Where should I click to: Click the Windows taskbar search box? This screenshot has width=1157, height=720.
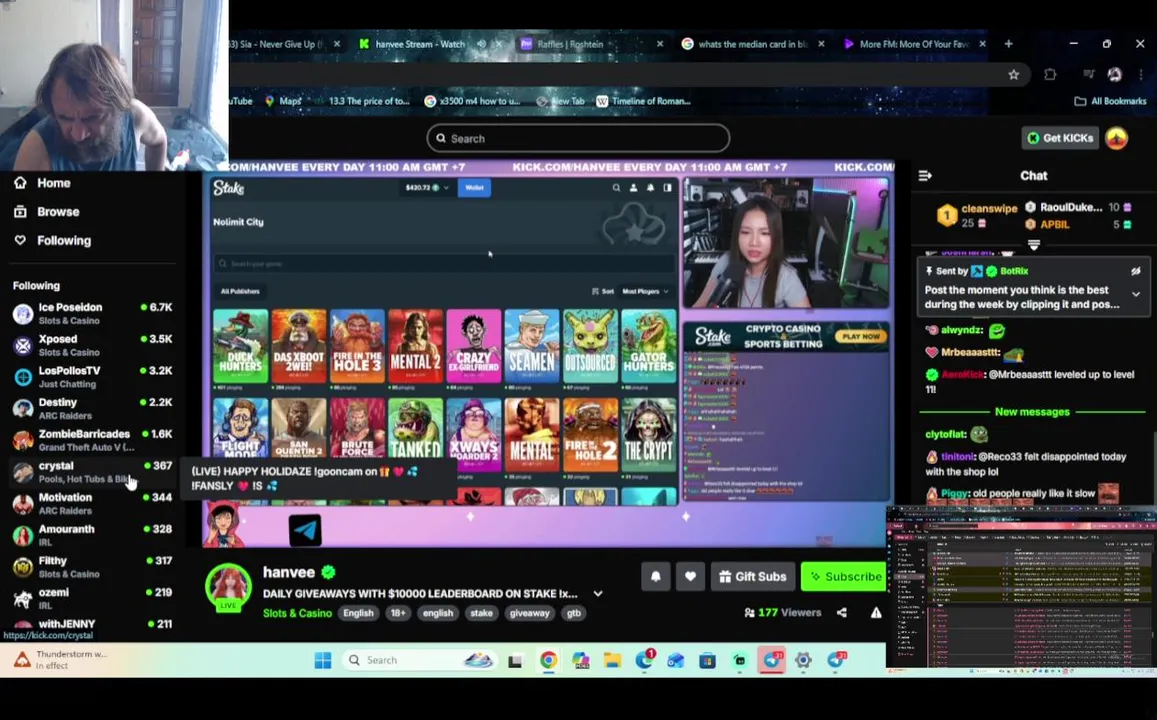tap(421, 660)
